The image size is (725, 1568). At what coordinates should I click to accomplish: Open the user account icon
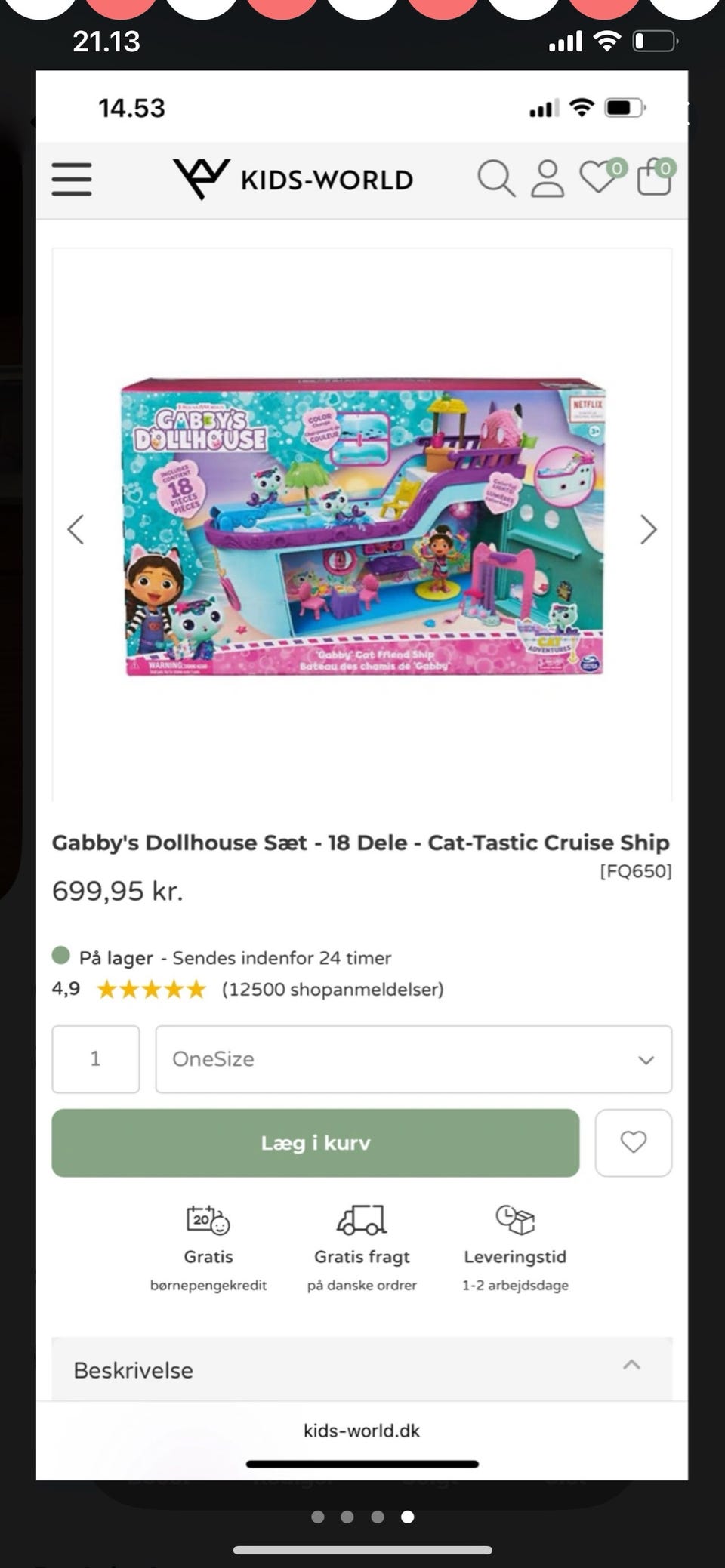point(548,179)
